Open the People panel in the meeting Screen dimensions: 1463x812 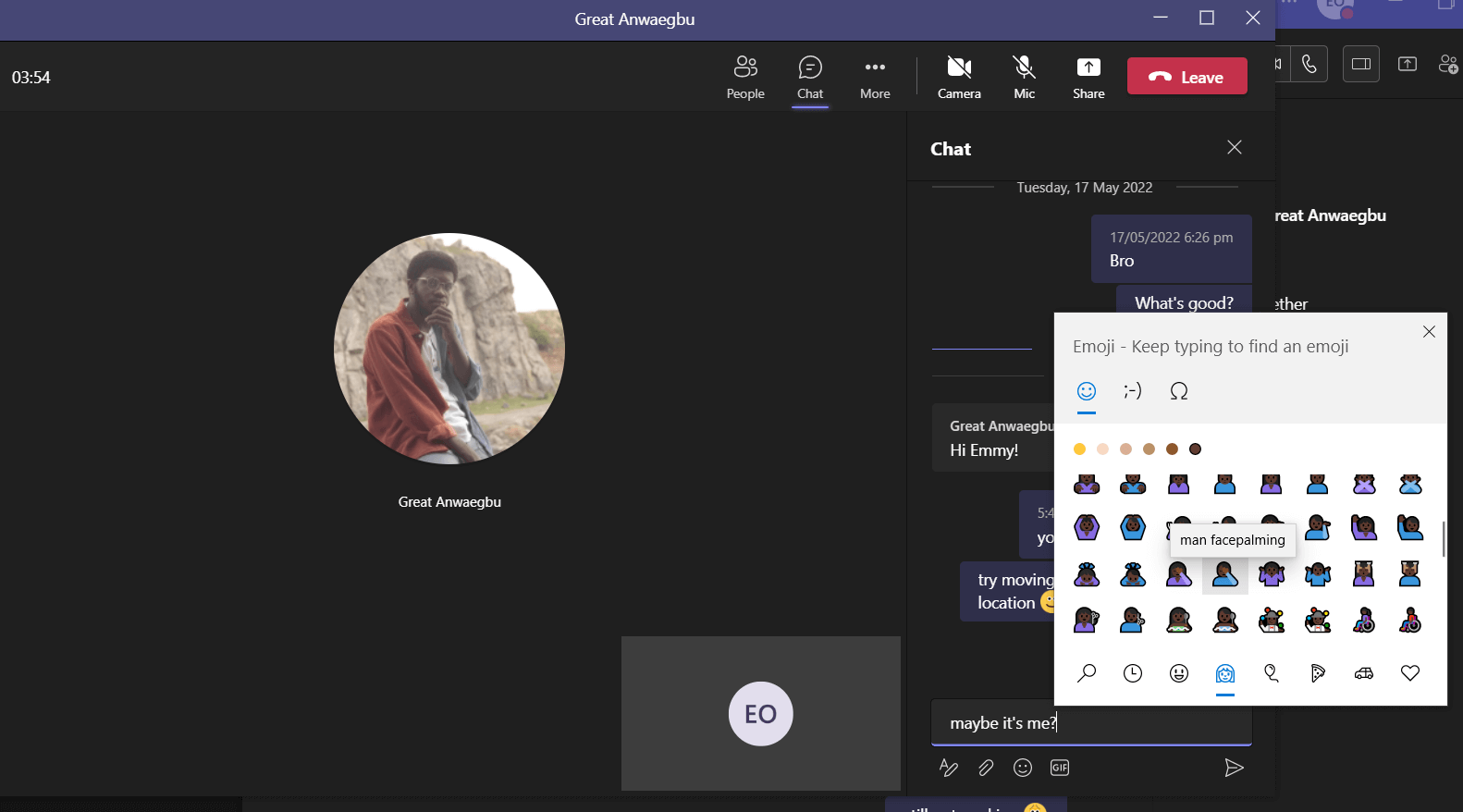click(745, 78)
